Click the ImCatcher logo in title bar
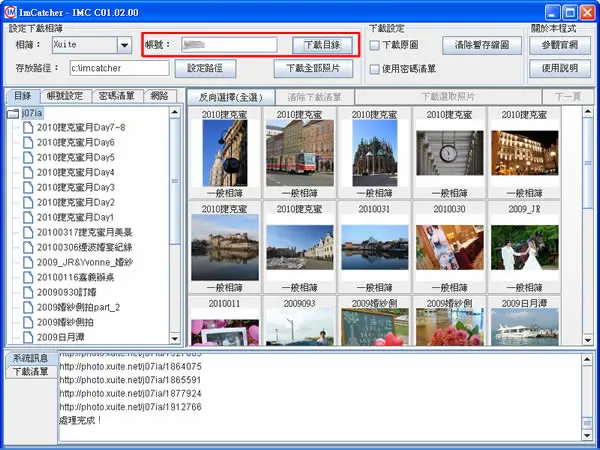This screenshot has height=450, width=600. (10, 12)
